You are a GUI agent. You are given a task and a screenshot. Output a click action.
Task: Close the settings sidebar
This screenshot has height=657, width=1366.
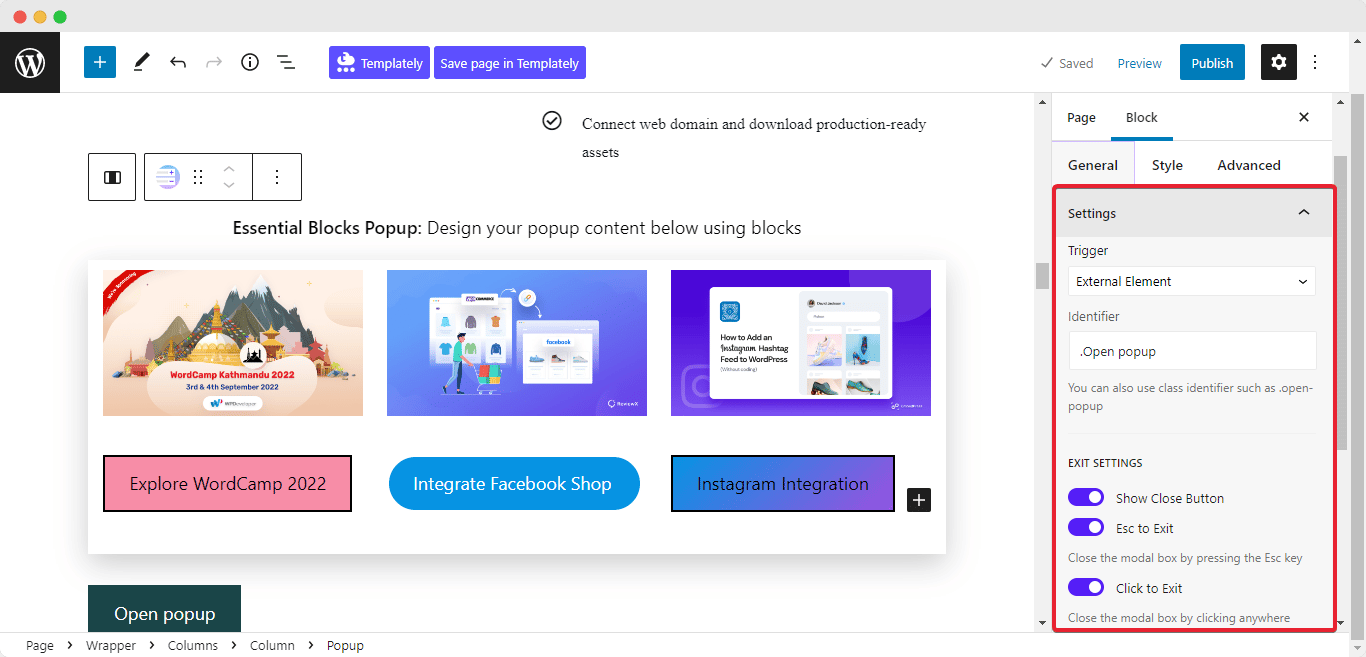click(1304, 117)
